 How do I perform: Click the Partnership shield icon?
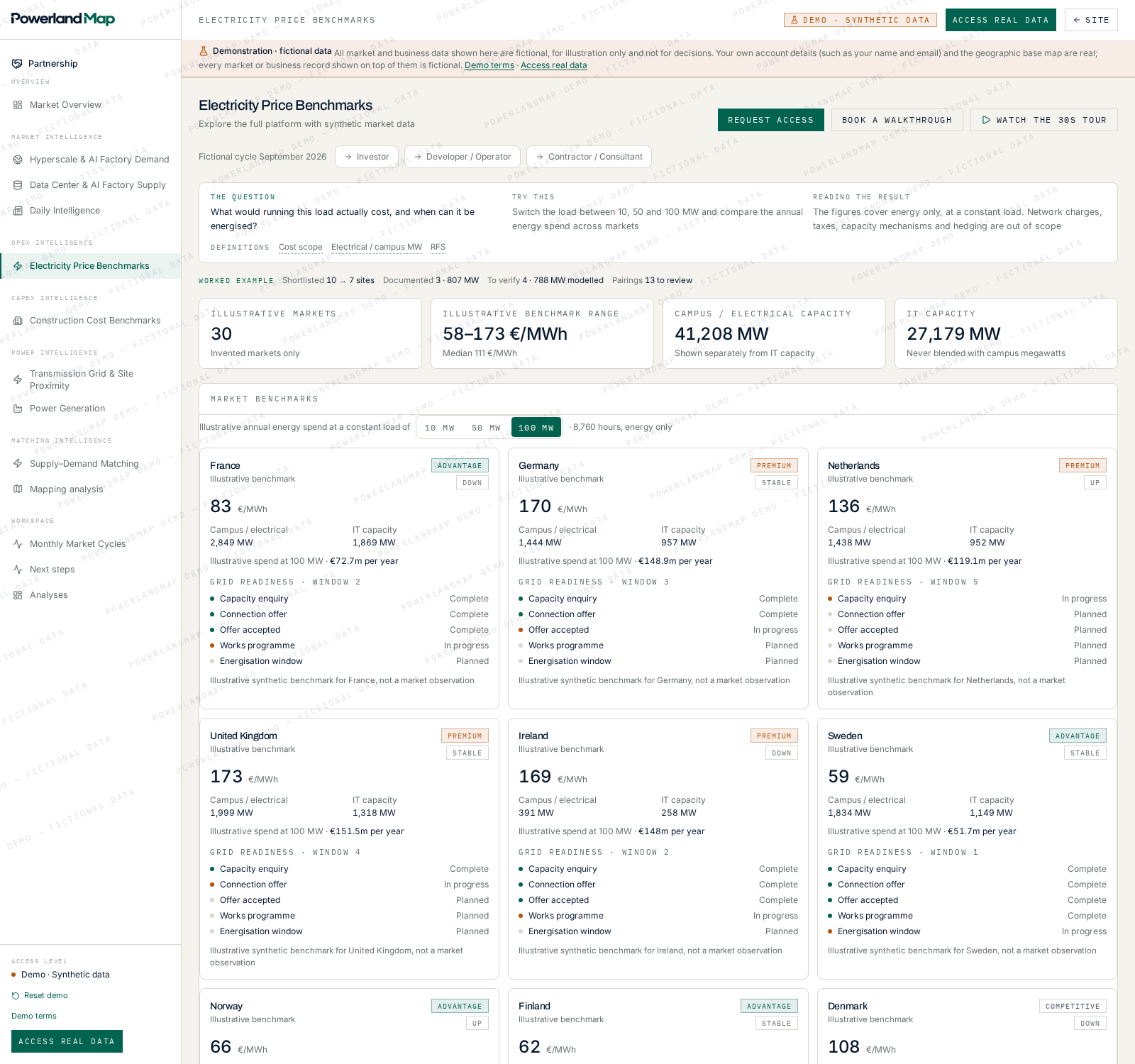[x=17, y=64]
